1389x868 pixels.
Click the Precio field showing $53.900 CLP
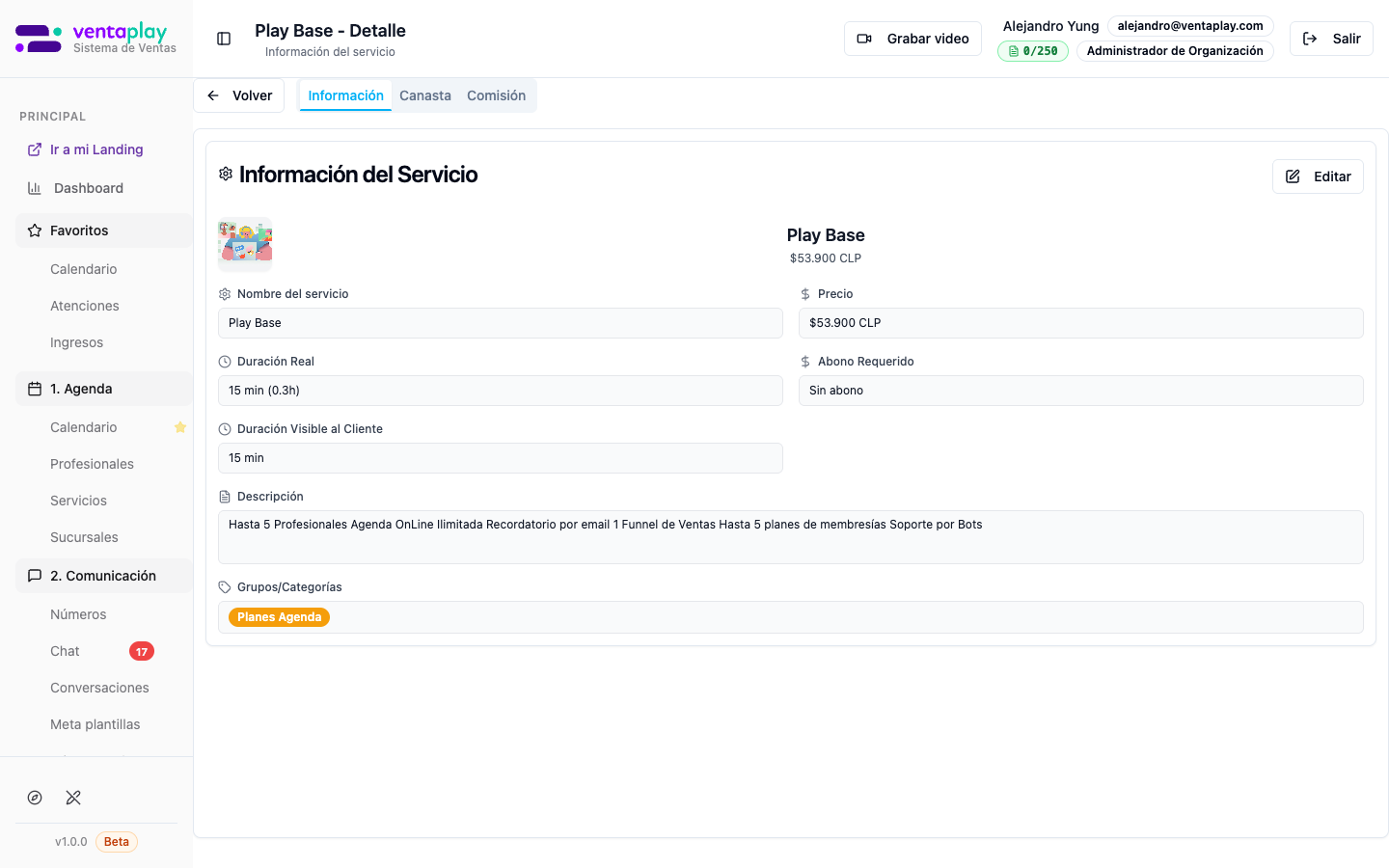pyautogui.click(x=1080, y=323)
